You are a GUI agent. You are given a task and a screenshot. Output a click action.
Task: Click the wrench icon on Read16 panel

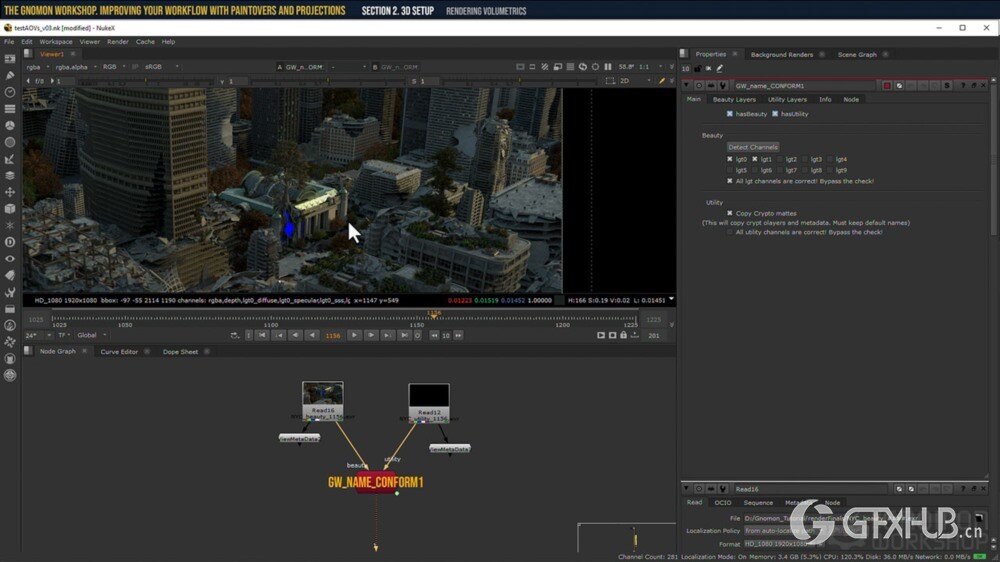pos(723,489)
